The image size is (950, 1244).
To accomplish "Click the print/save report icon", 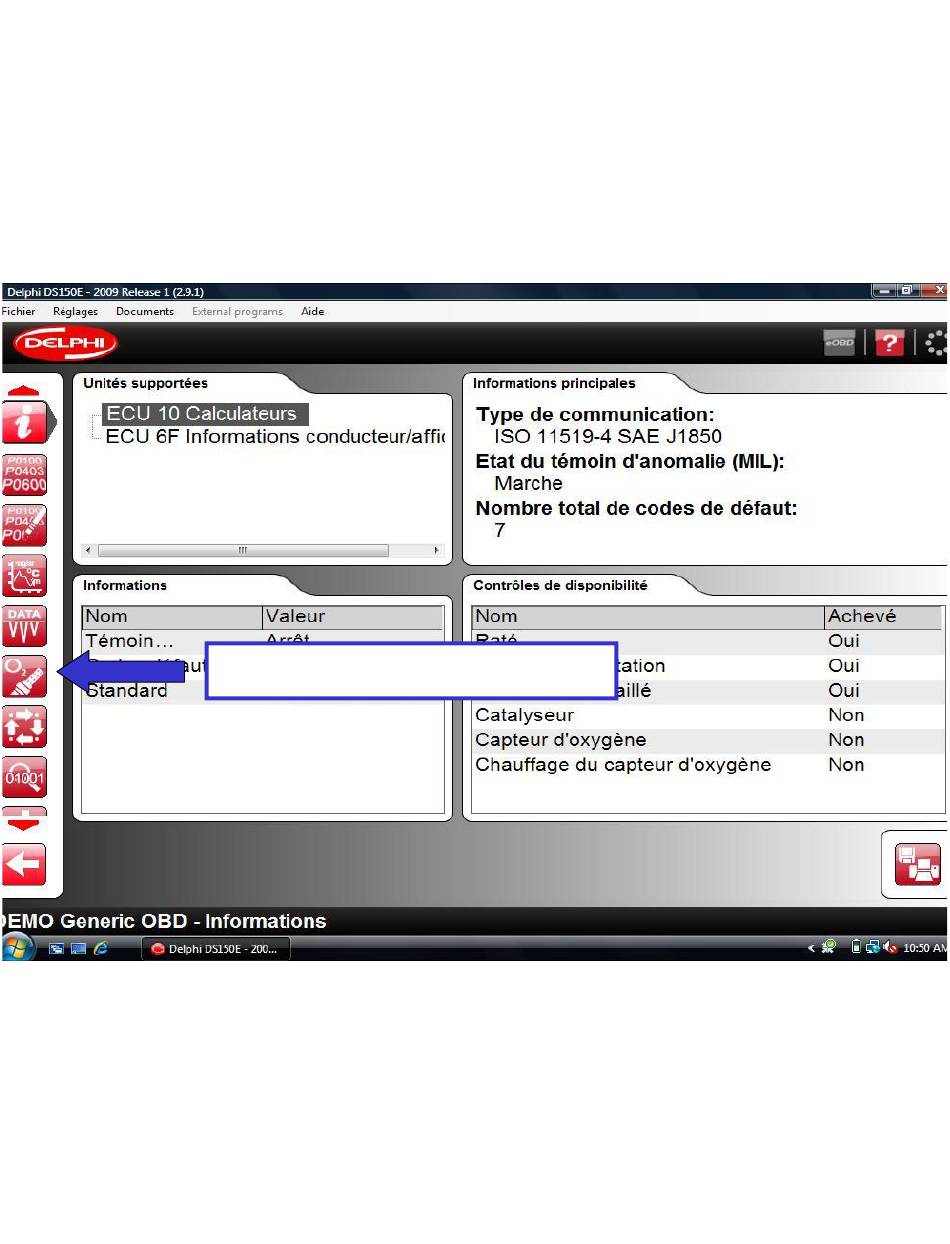I will pos(918,864).
